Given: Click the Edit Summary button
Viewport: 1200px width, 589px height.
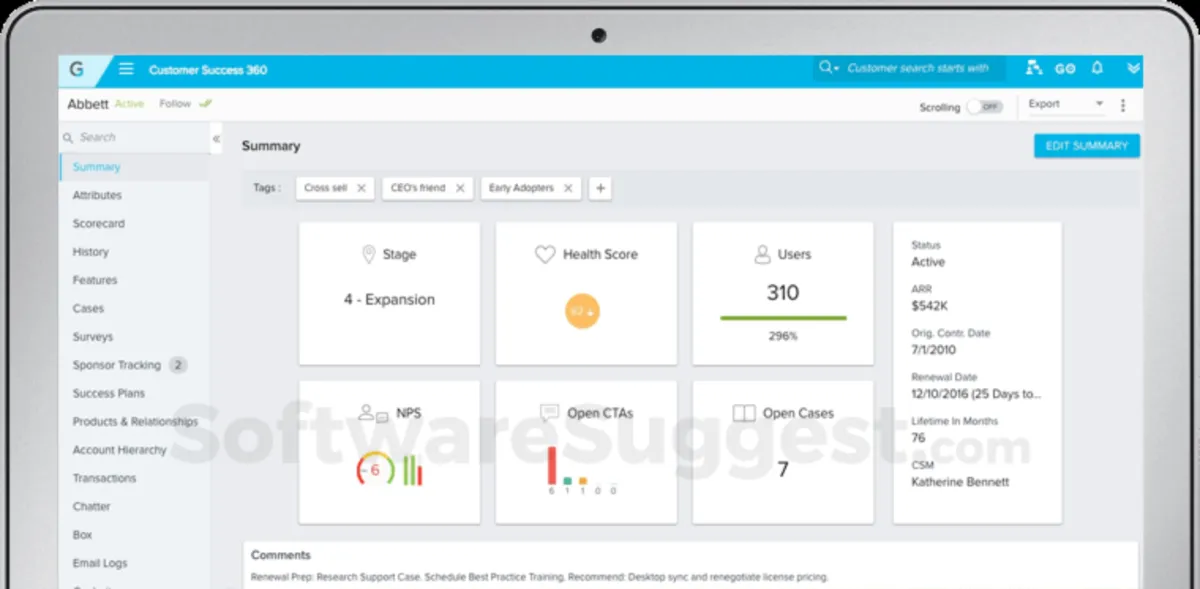Looking at the screenshot, I should (1087, 146).
